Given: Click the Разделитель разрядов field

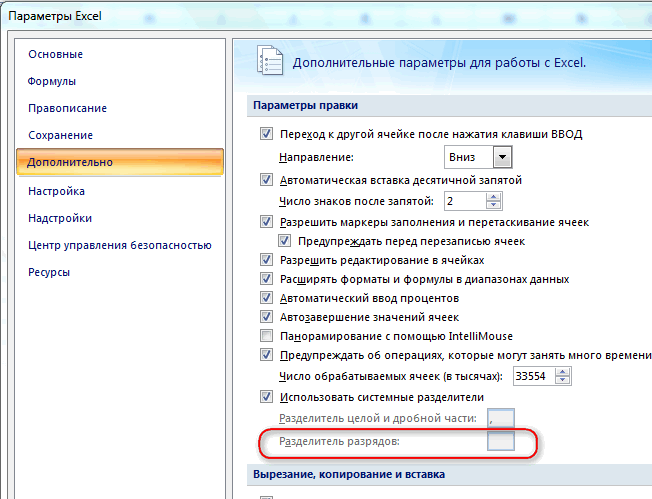Looking at the screenshot, I should pyautogui.click(x=501, y=441).
